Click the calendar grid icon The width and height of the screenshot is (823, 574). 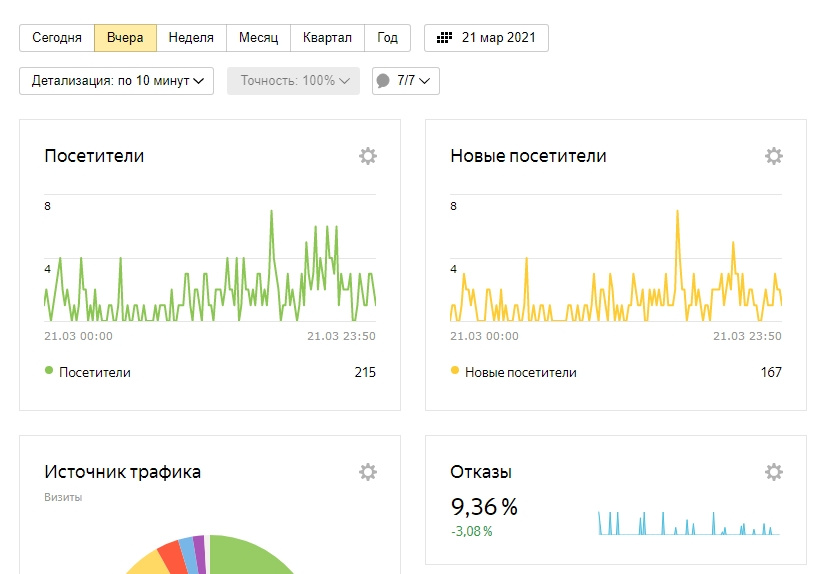[x=444, y=38]
